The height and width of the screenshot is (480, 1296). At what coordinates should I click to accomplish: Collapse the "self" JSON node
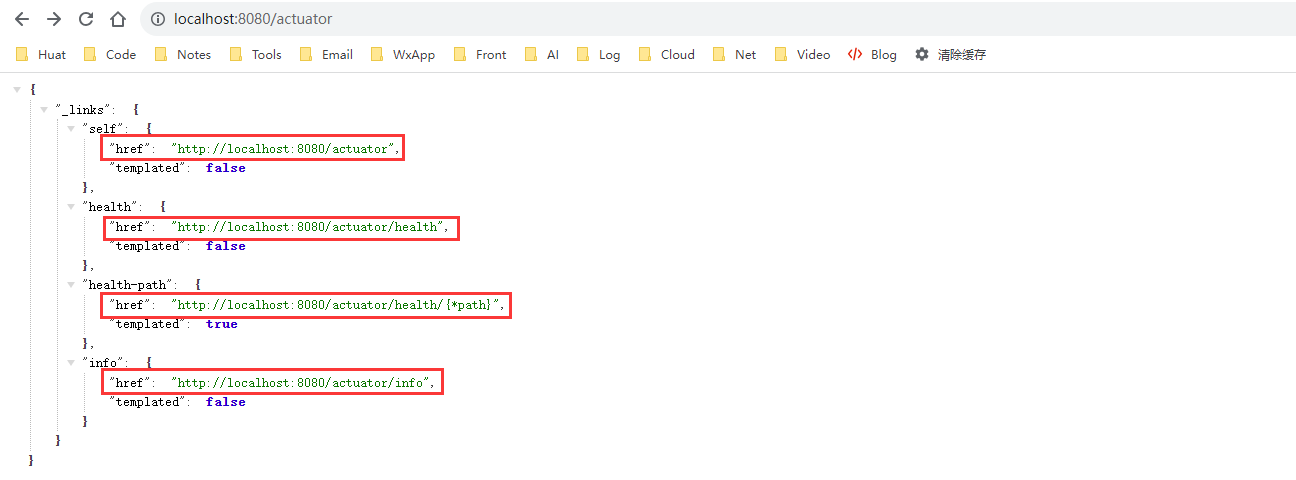pyautogui.click(x=71, y=129)
